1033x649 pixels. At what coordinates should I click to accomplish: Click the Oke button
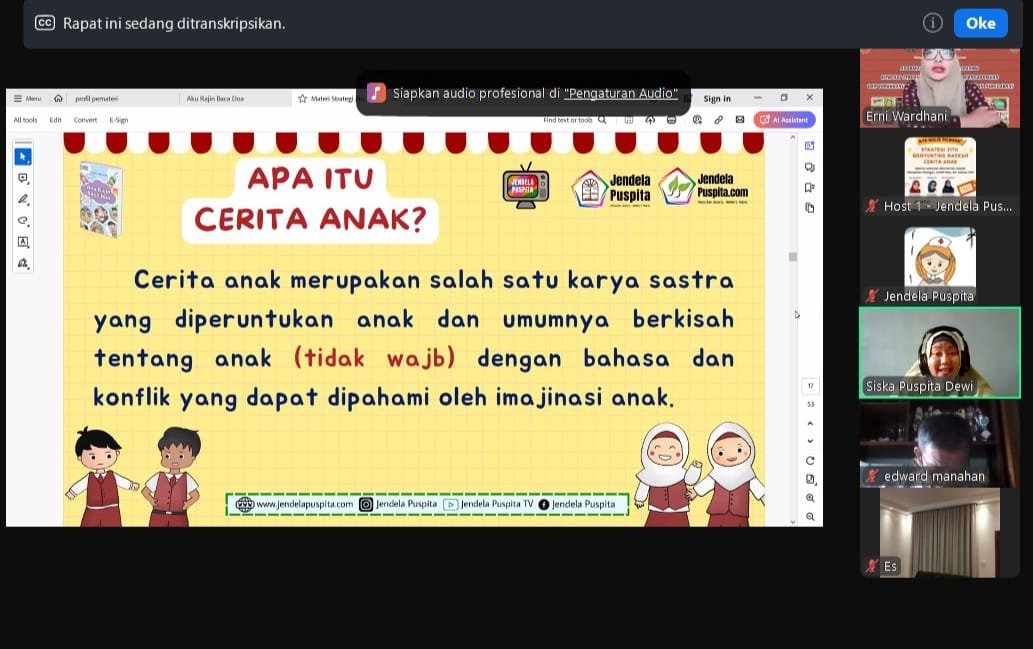[x=980, y=23]
